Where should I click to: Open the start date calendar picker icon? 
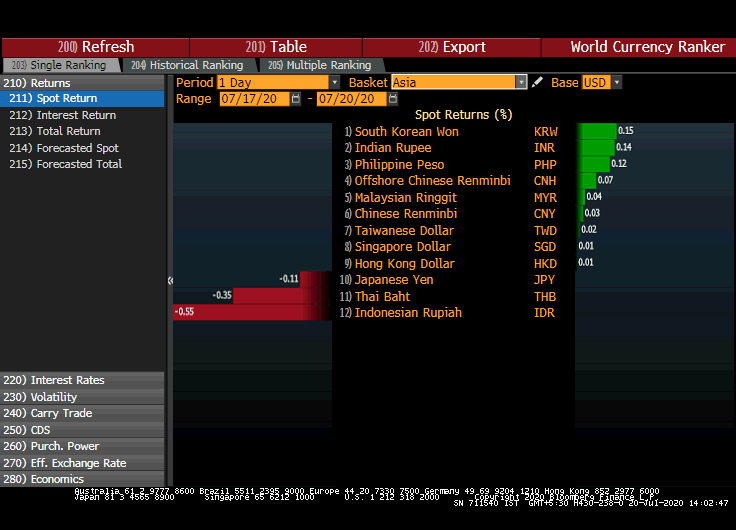pyautogui.click(x=297, y=99)
